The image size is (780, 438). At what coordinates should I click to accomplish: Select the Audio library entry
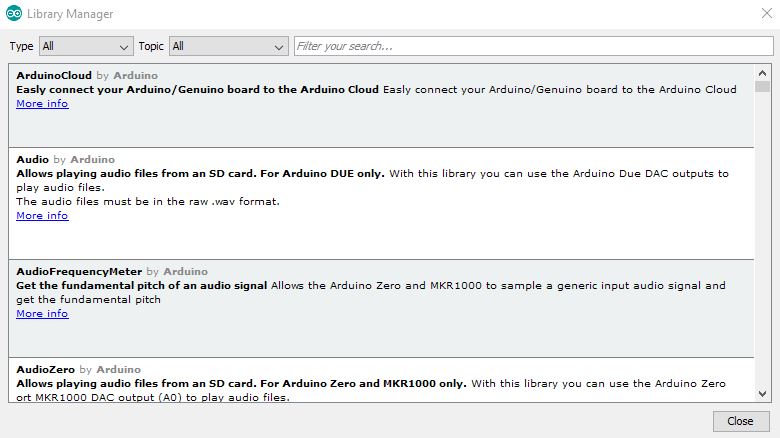[382, 204]
